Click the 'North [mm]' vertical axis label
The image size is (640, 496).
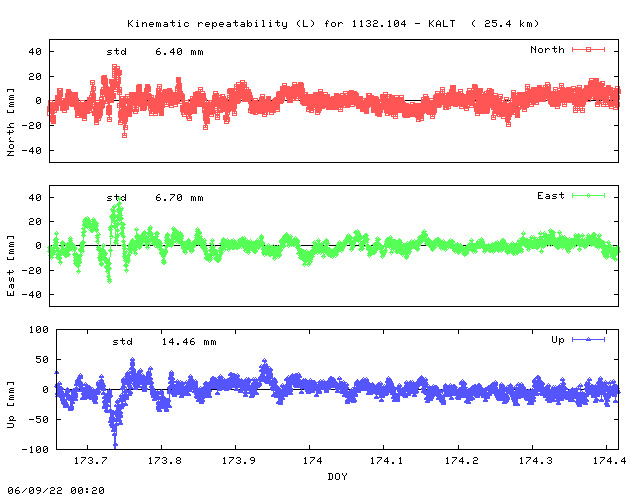click(11, 122)
